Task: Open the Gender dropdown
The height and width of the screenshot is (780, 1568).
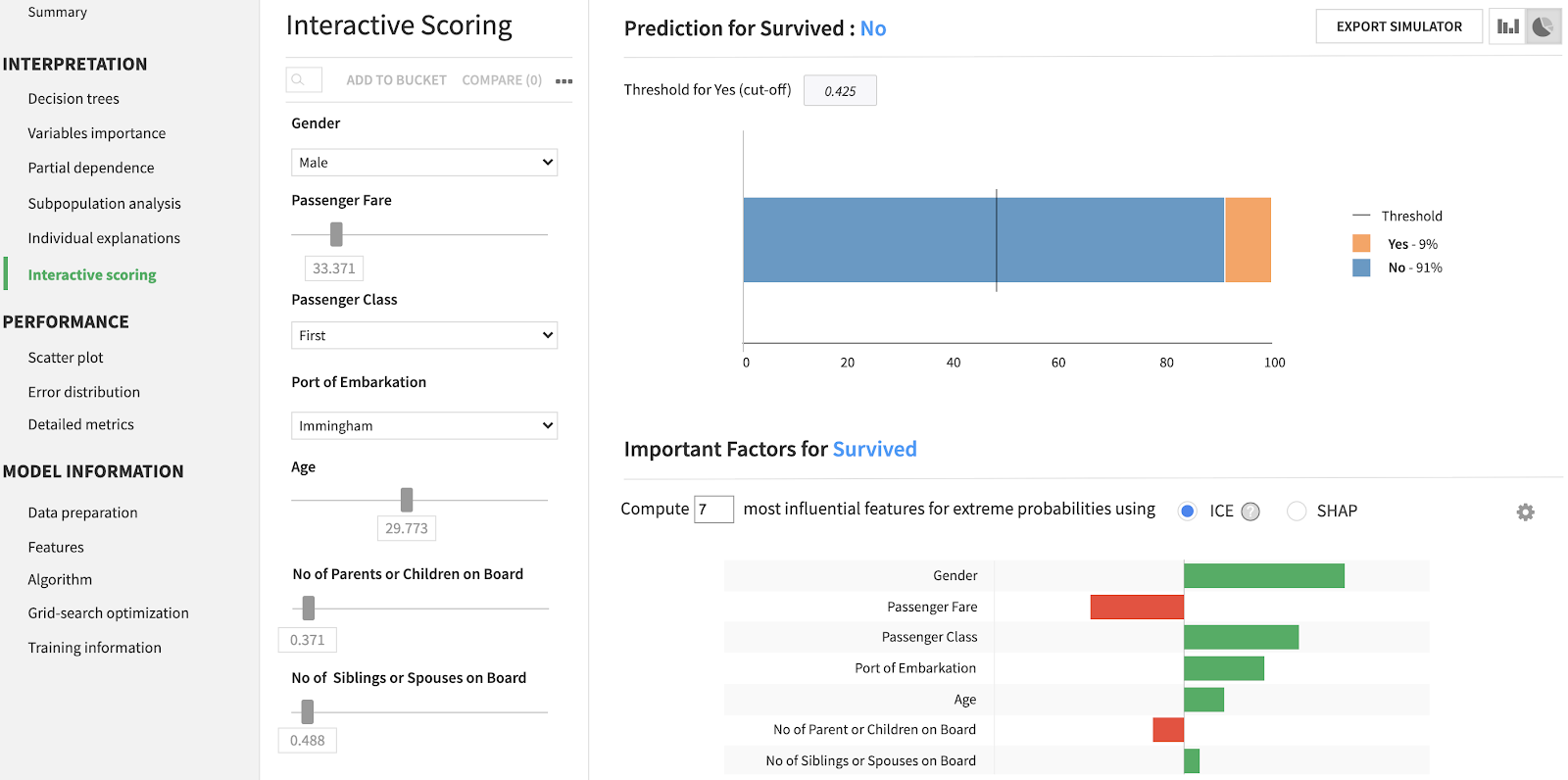Action: (423, 163)
